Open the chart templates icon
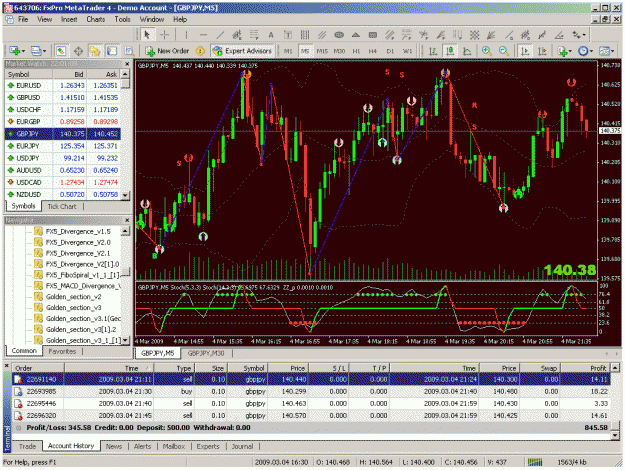The height and width of the screenshot is (470, 625). pos(604,51)
